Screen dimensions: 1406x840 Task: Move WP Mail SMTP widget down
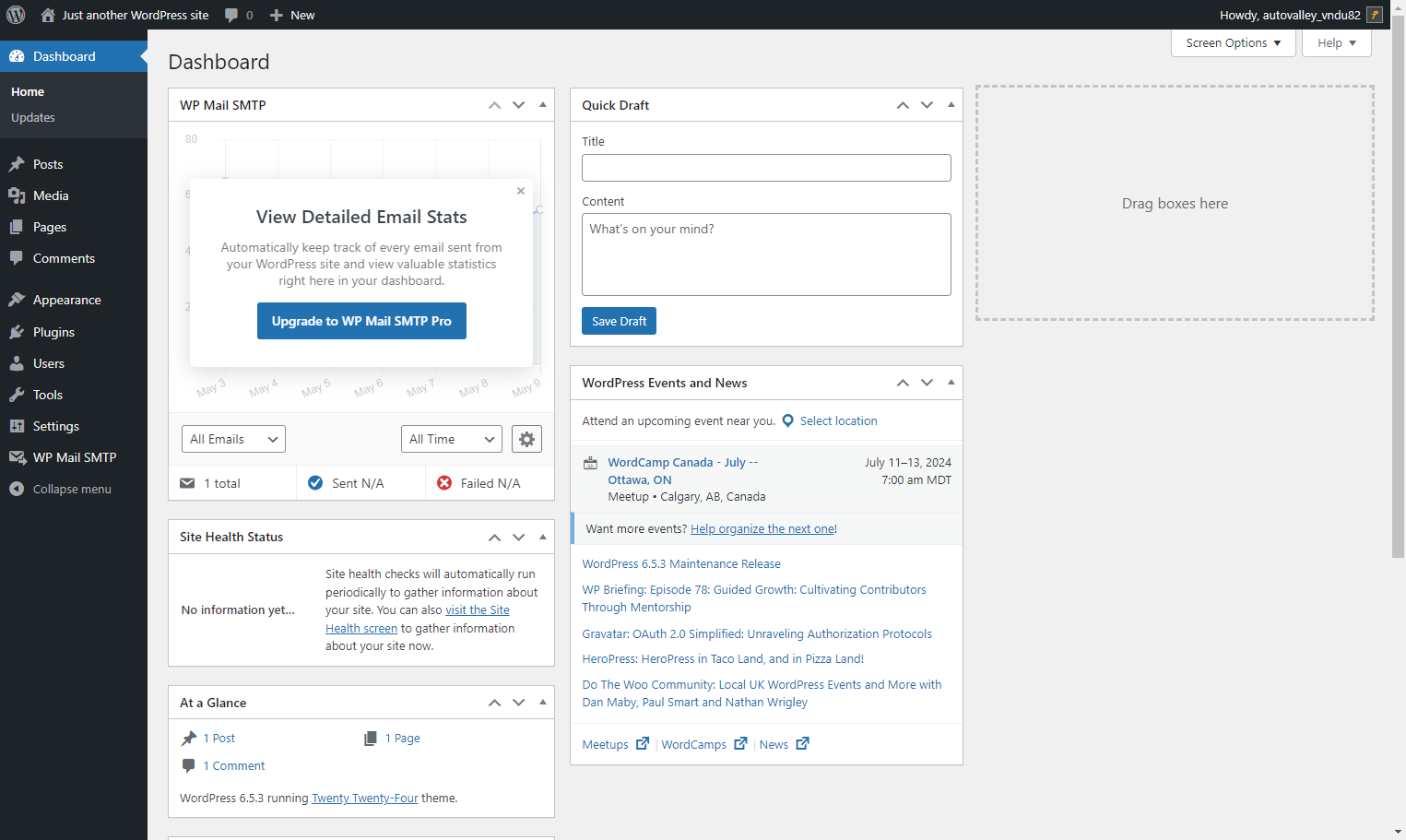[x=519, y=105]
